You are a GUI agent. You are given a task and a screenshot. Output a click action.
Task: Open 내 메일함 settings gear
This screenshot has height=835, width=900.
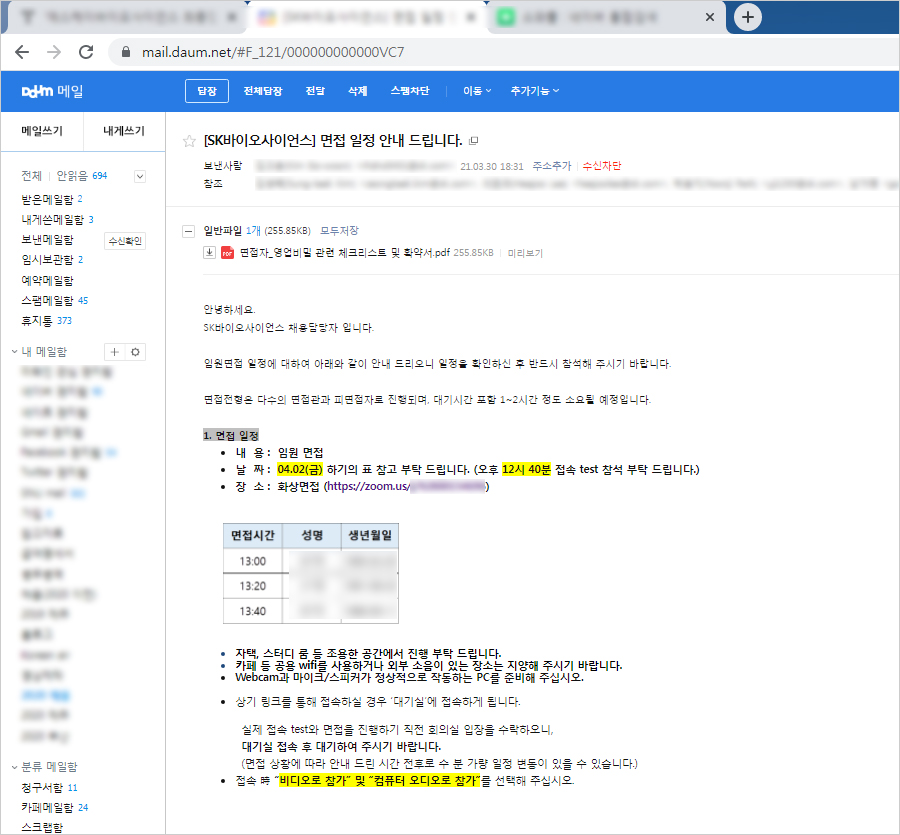pos(135,352)
